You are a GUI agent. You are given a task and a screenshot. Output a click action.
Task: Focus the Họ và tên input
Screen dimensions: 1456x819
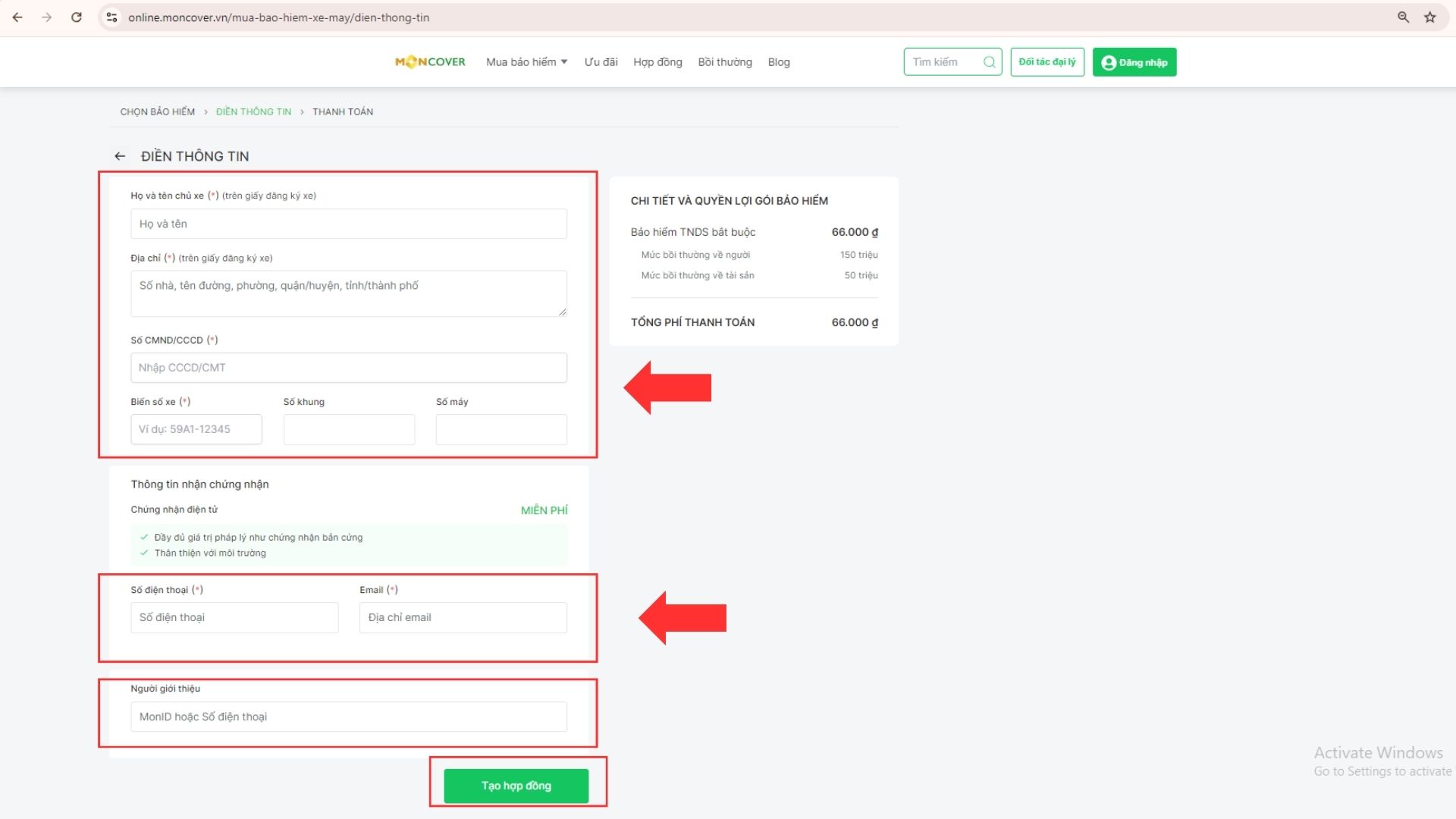pos(349,224)
